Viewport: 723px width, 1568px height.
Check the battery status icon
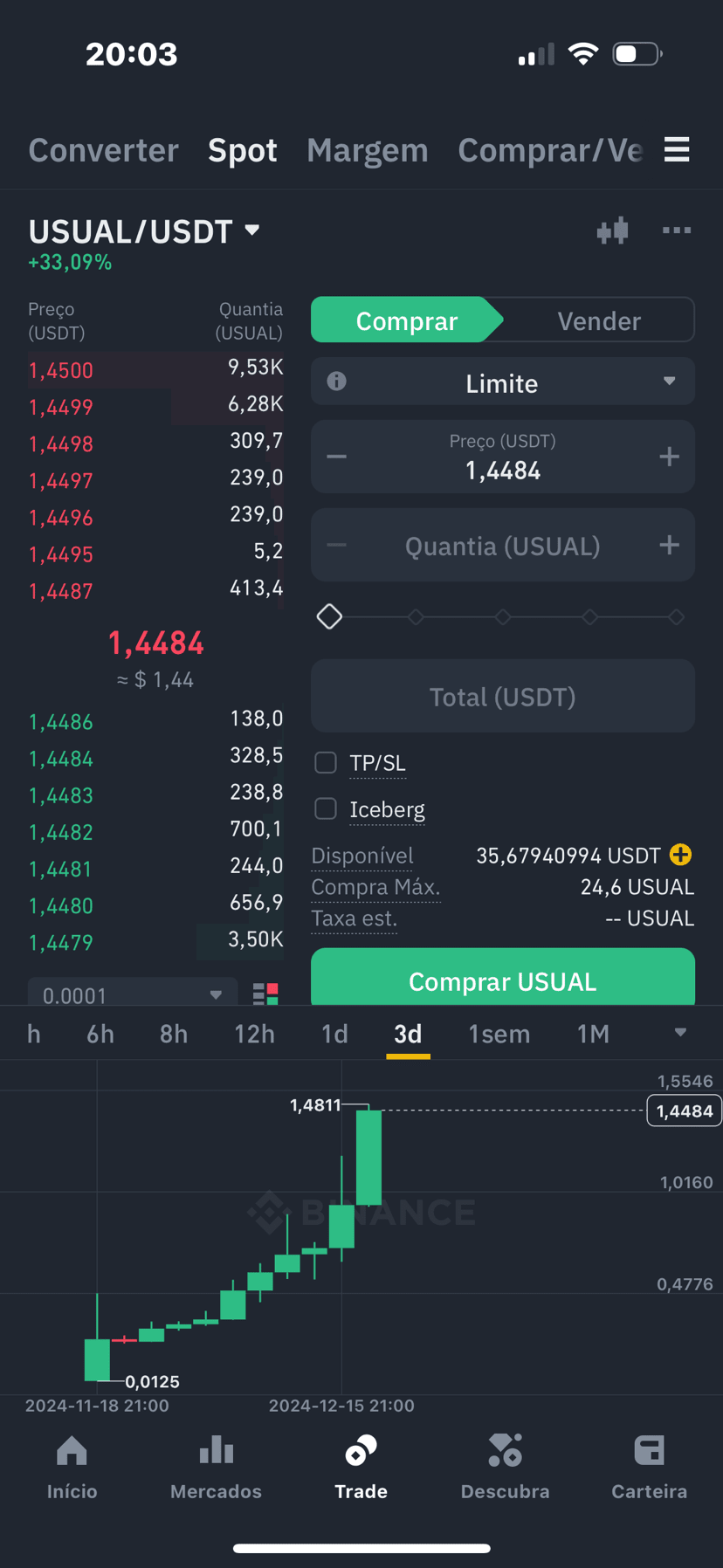click(637, 54)
